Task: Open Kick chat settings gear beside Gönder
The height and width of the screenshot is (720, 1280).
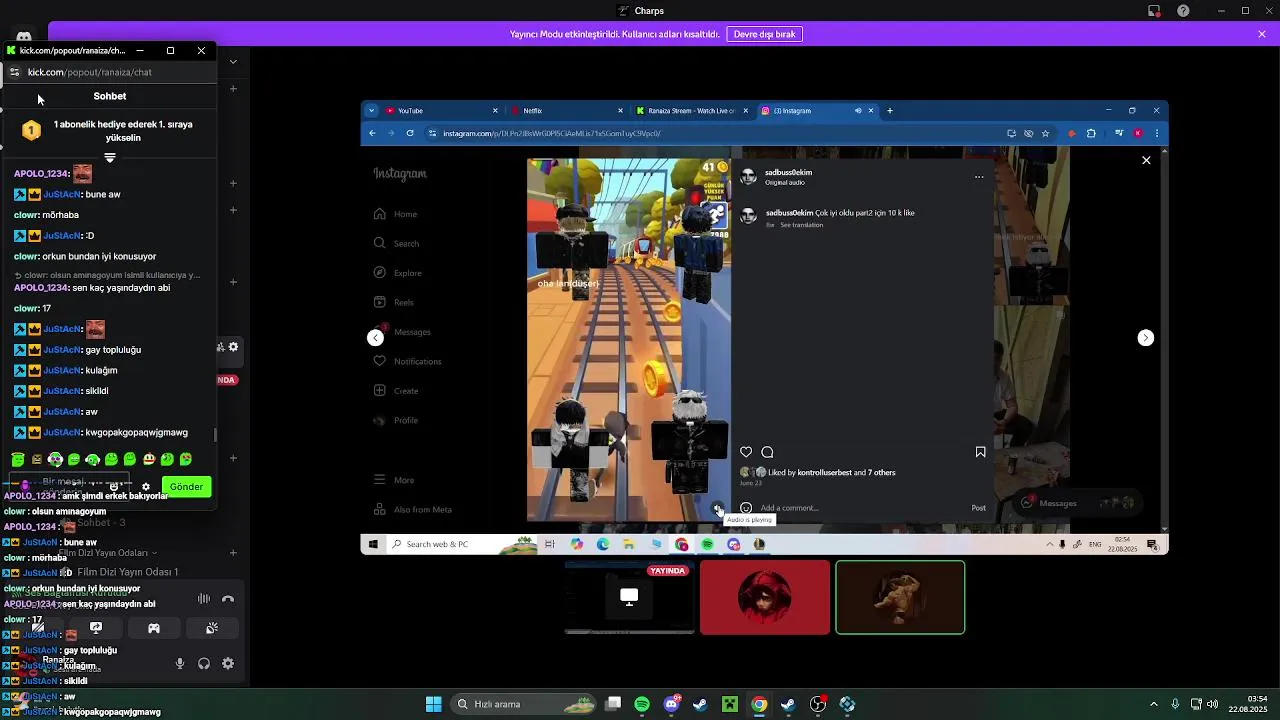Action: tap(146, 487)
